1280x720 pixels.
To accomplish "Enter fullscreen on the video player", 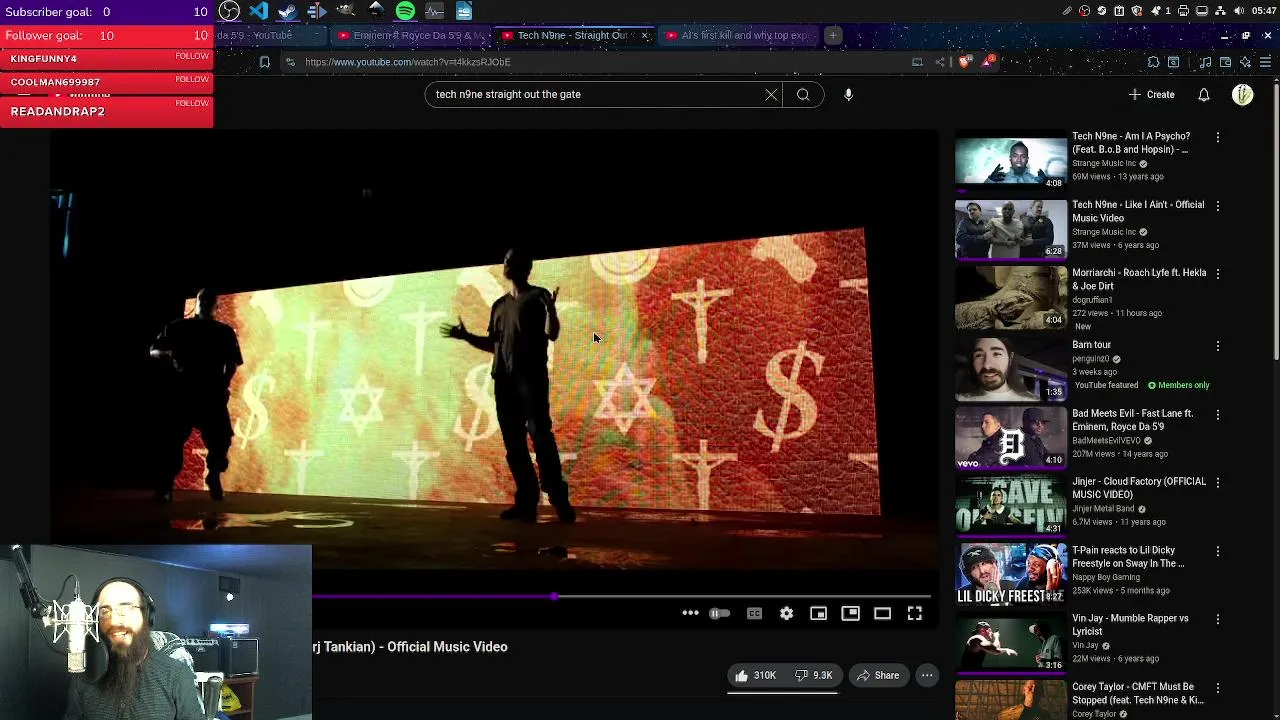I will click(914, 613).
